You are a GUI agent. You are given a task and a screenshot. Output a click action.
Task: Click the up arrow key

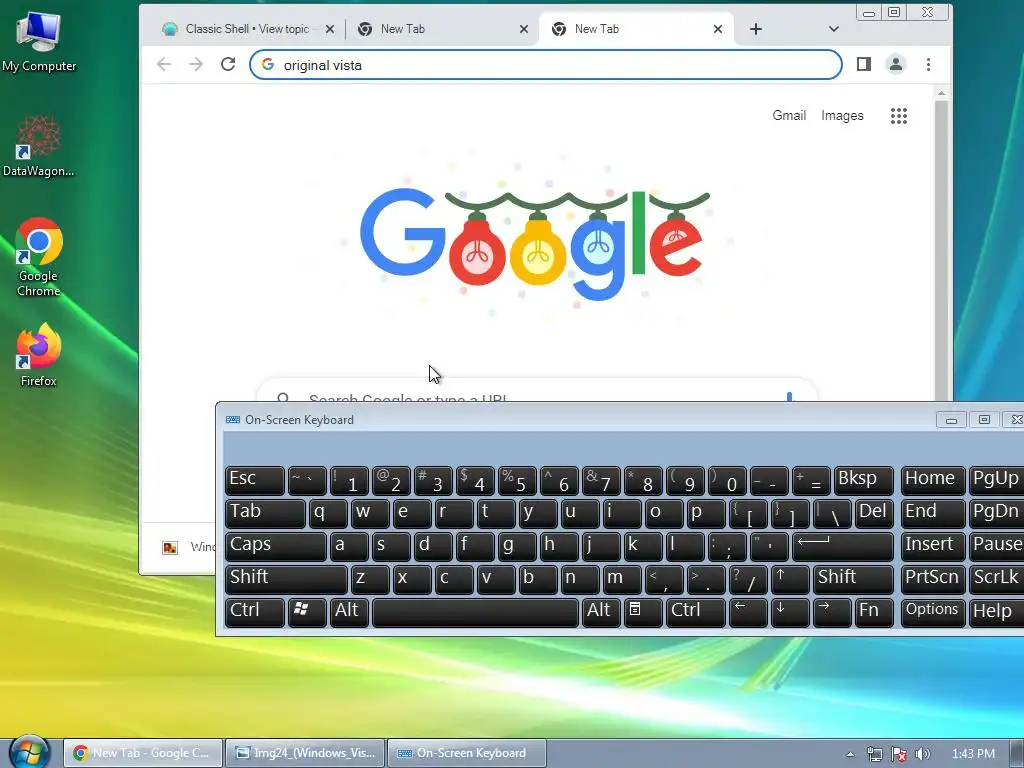pos(790,579)
